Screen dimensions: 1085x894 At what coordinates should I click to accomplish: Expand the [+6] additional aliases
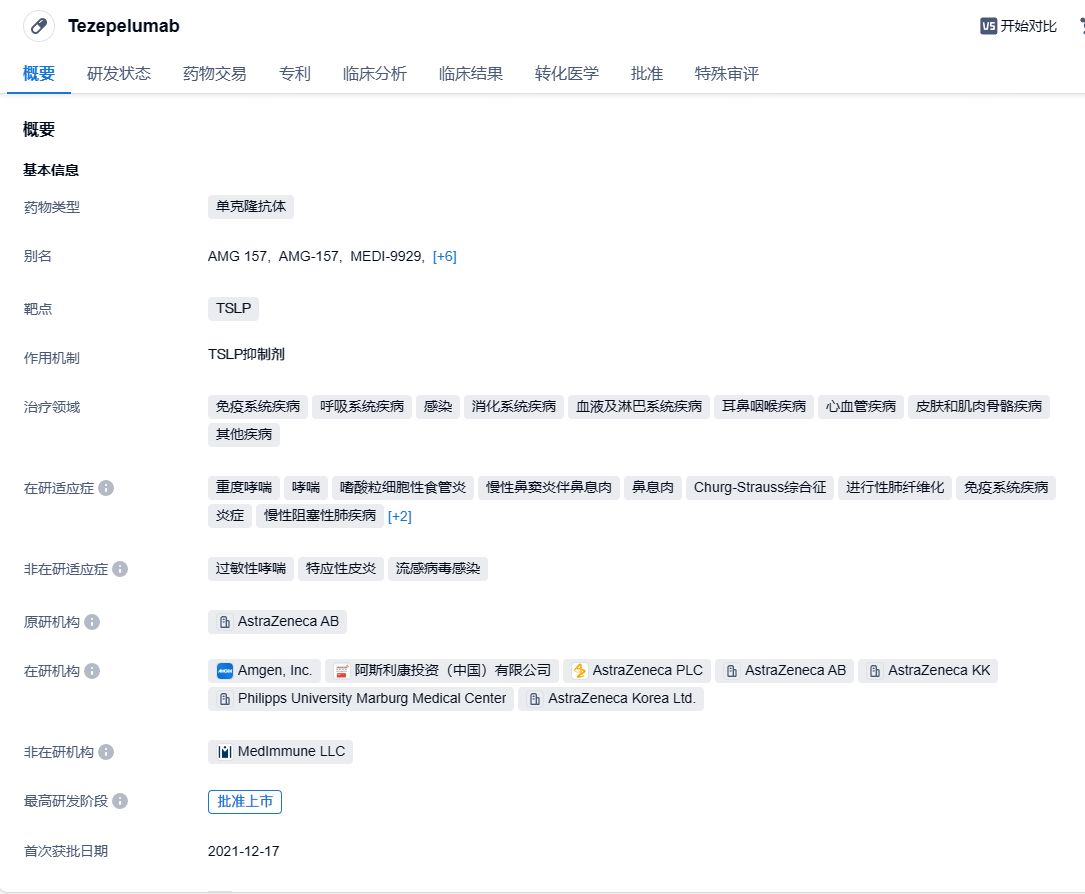(x=444, y=257)
